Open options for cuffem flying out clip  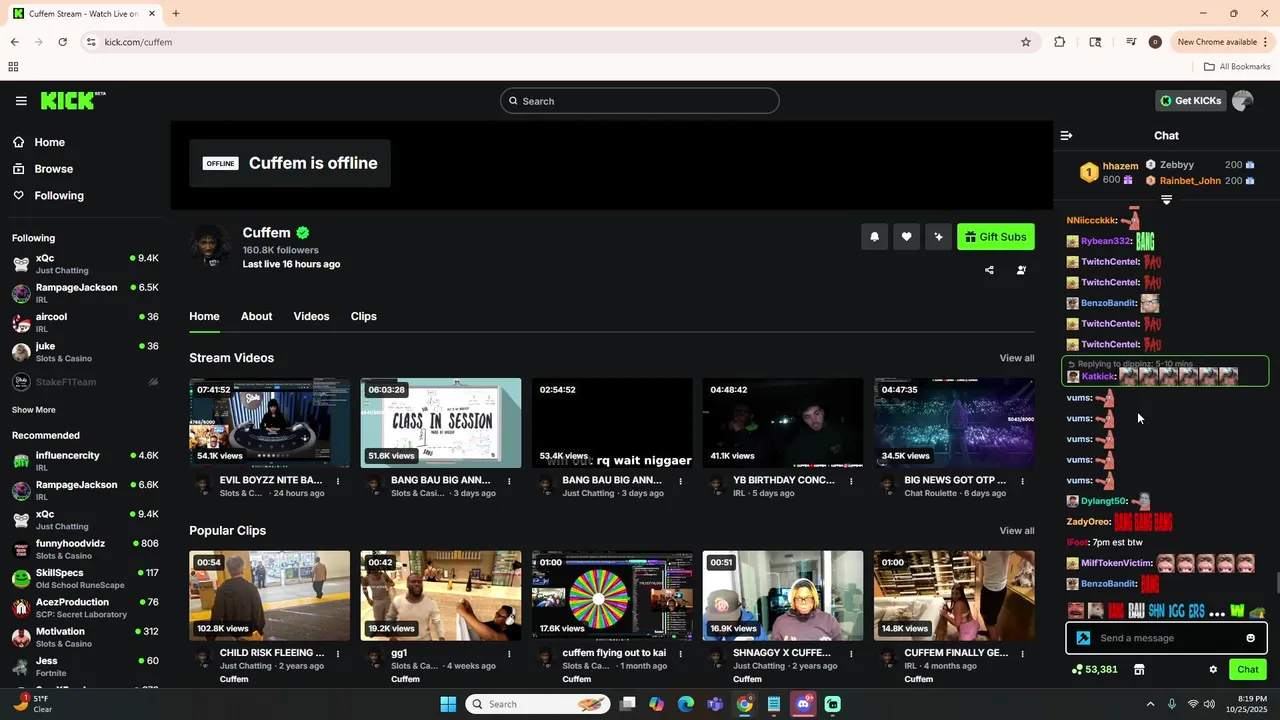click(x=680, y=654)
